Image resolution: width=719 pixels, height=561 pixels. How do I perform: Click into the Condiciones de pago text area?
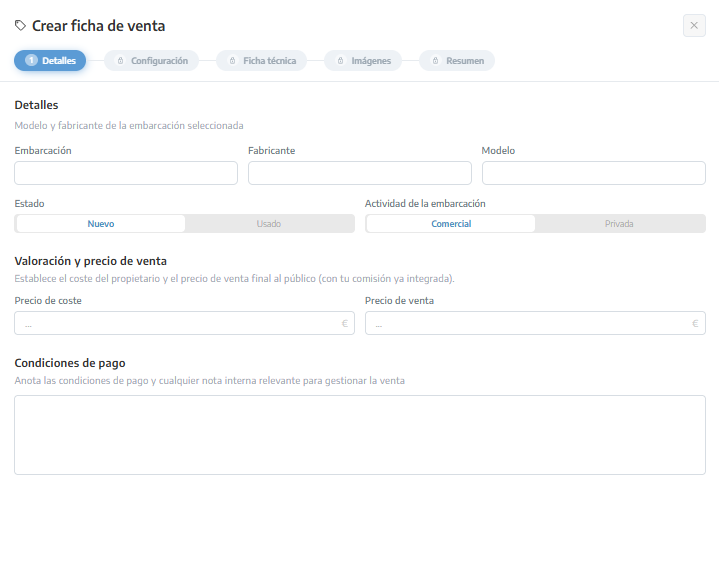pos(360,435)
